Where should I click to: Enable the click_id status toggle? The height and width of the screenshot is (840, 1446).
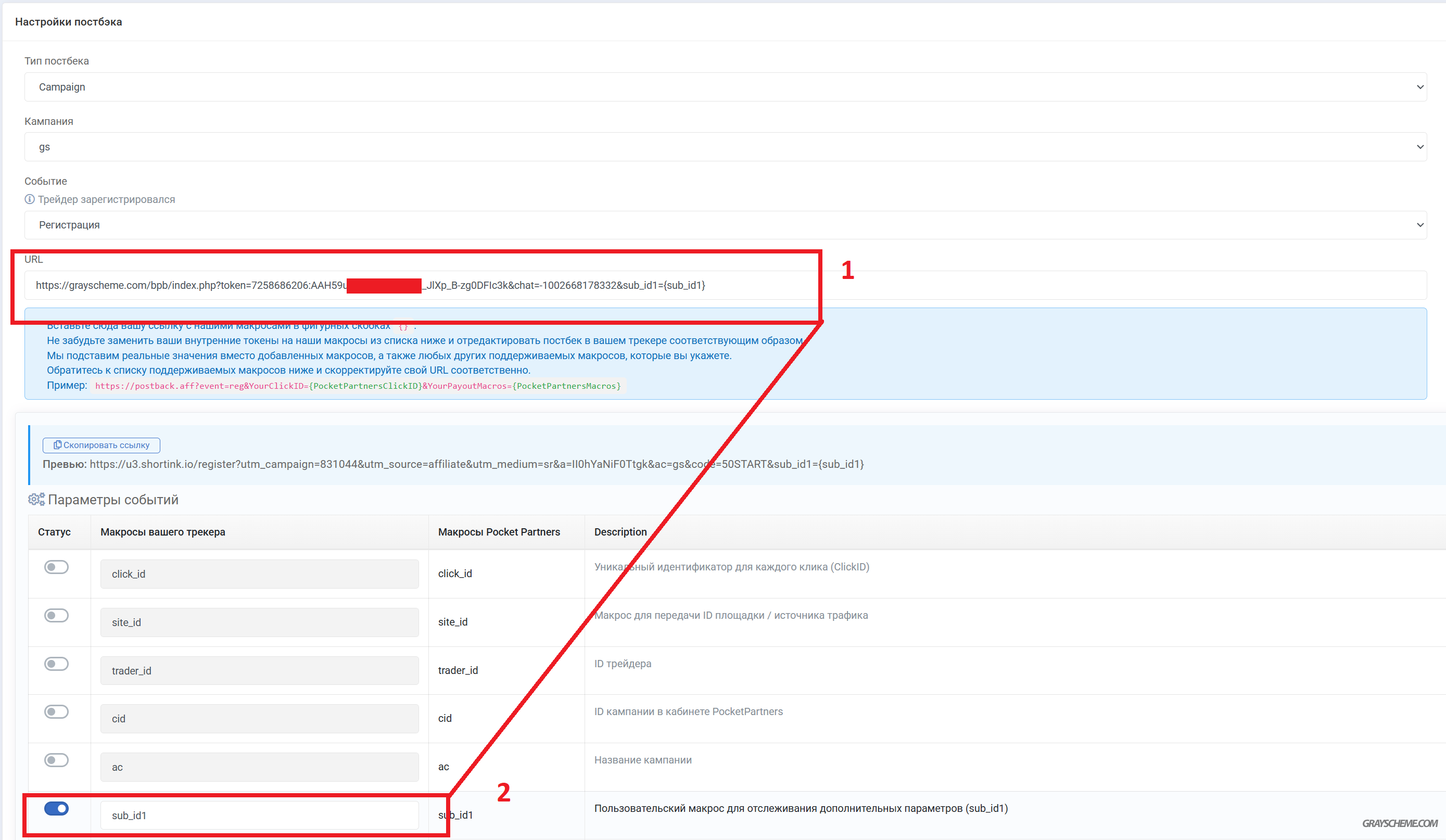coord(56,567)
